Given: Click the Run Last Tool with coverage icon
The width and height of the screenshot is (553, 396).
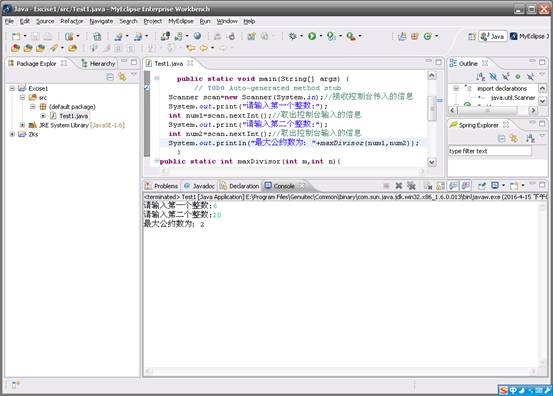Looking at the screenshot, I should 331,36.
